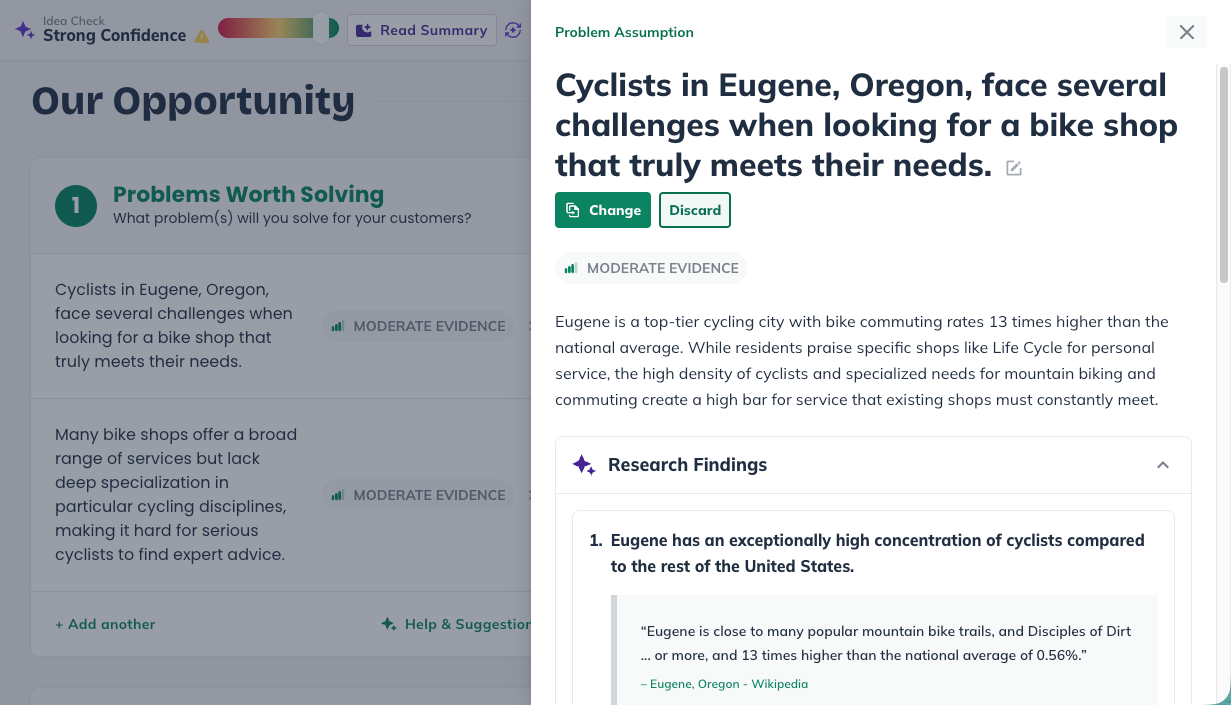Click Moderate Evidence badge for the bike shops specialization problem
The image size is (1231, 705).
click(x=418, y=495)
